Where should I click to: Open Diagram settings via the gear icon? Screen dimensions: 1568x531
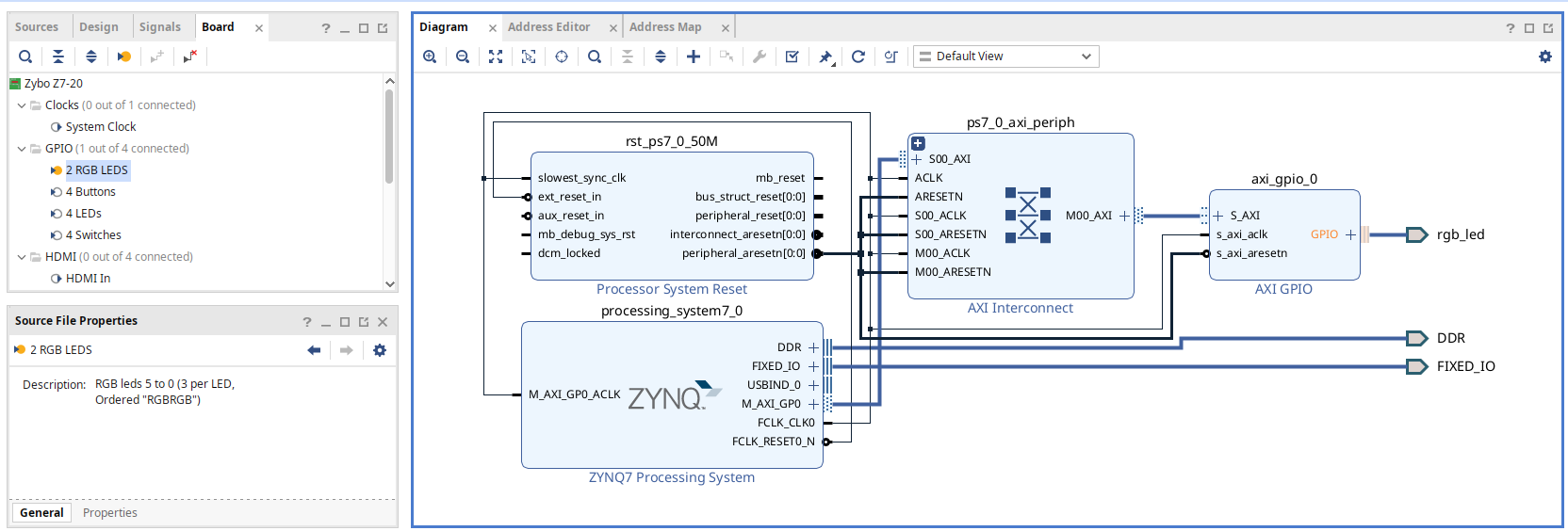point(1545,56)
